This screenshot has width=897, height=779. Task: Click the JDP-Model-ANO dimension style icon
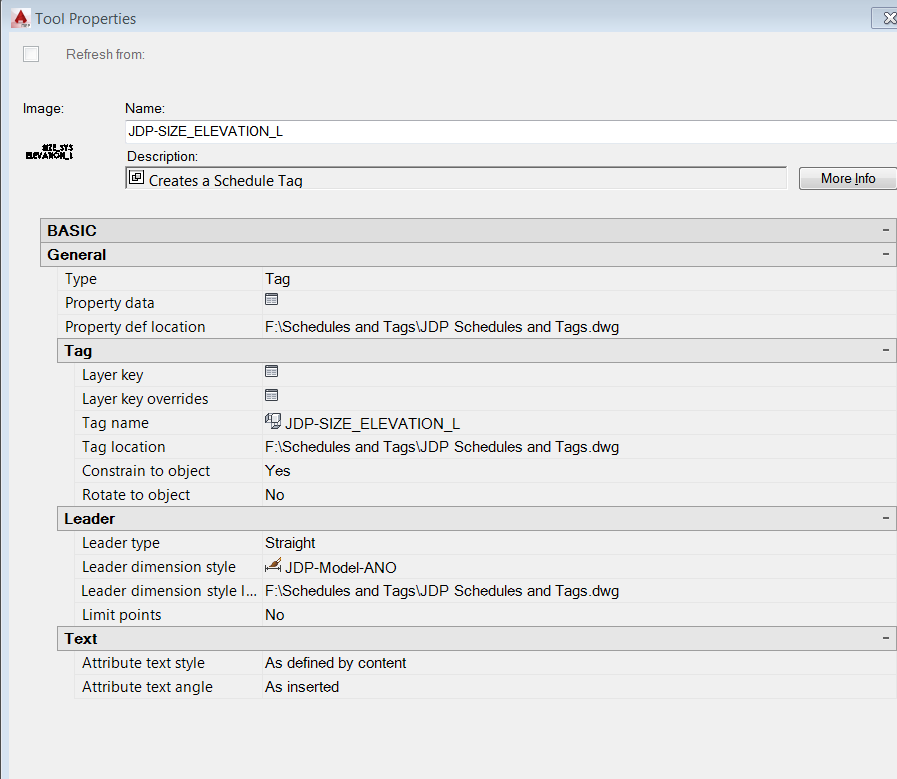pyautogui.click(x=272, y=566)
